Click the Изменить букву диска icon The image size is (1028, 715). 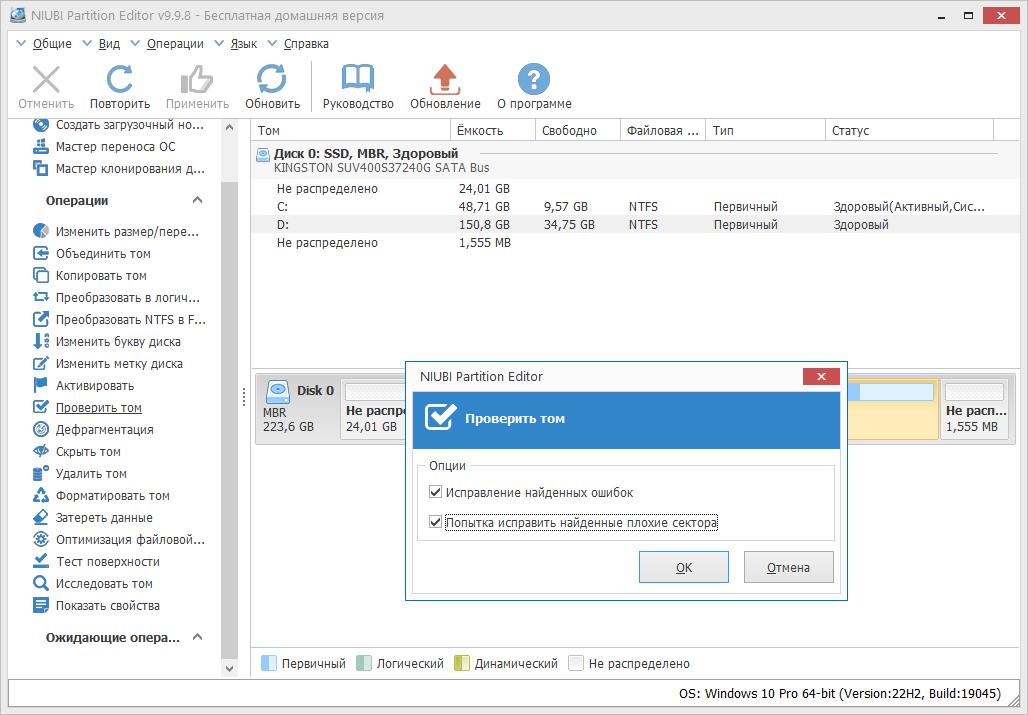click(41, 341)
